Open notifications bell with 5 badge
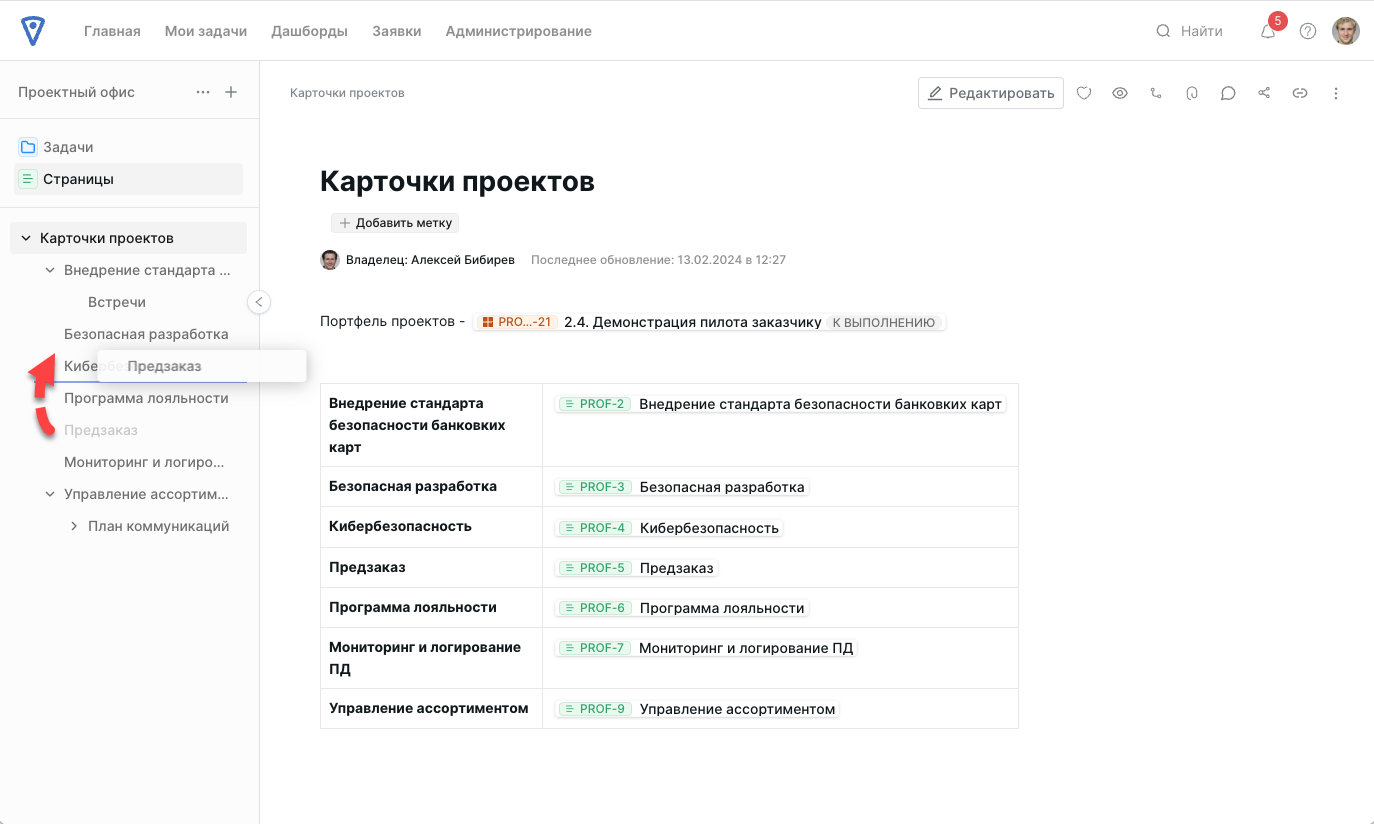Image resolution: width=1374 pixels, height=824 pixels. (1268, 31)
